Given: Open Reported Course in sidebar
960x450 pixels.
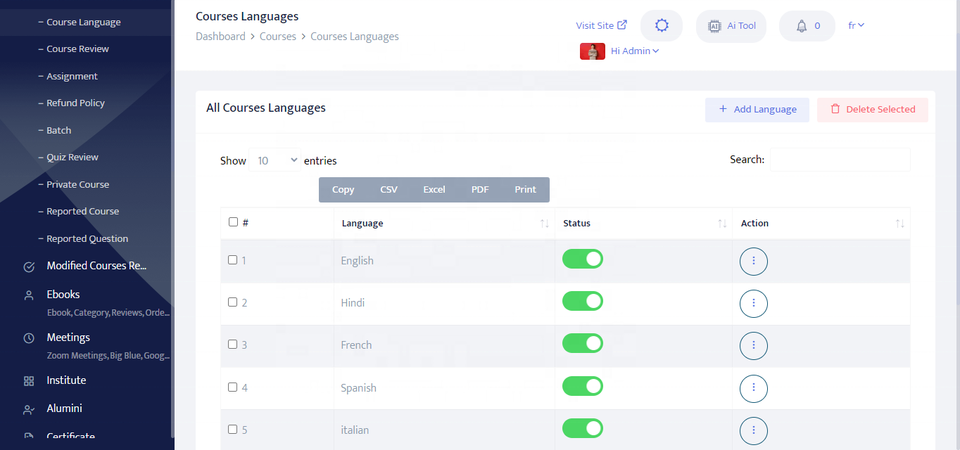Looking at the screenshot, I should coord(83,211).
